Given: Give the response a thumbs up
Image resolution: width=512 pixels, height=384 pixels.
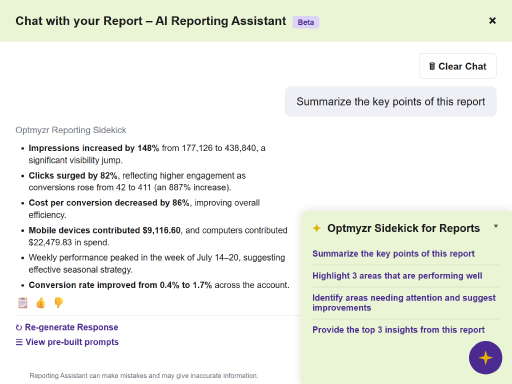Looking at the screenshot, I should pos(41,303).
